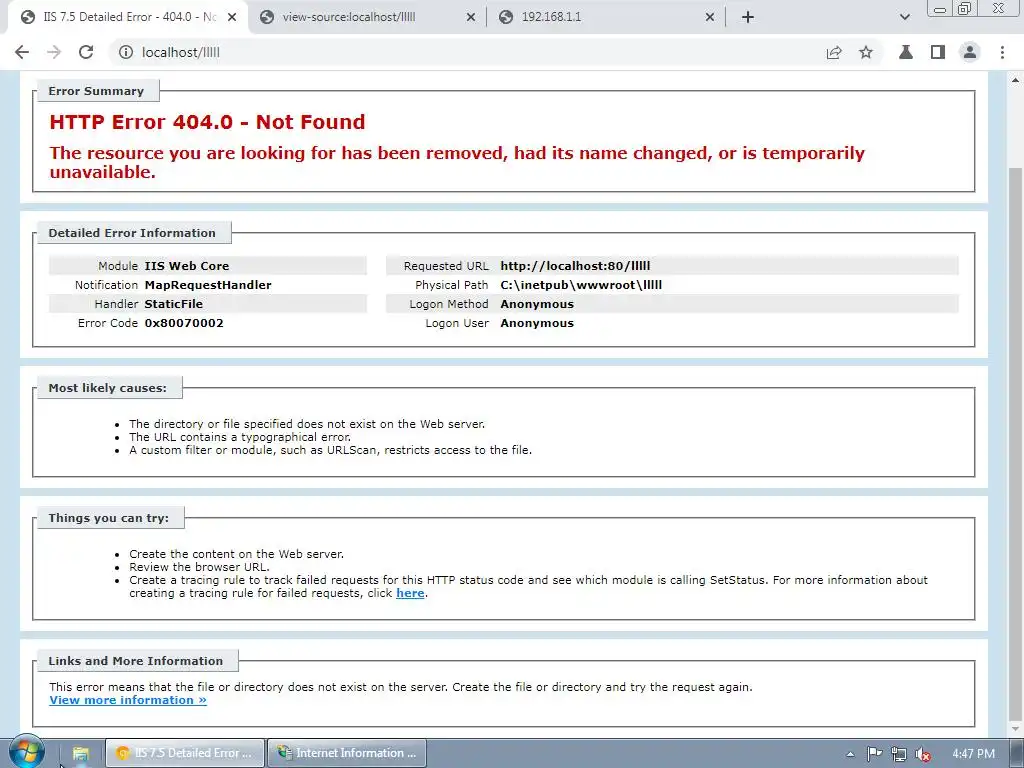Open muted volume tray icon
The image size is (1024, 768).
[x=923, y=754]
